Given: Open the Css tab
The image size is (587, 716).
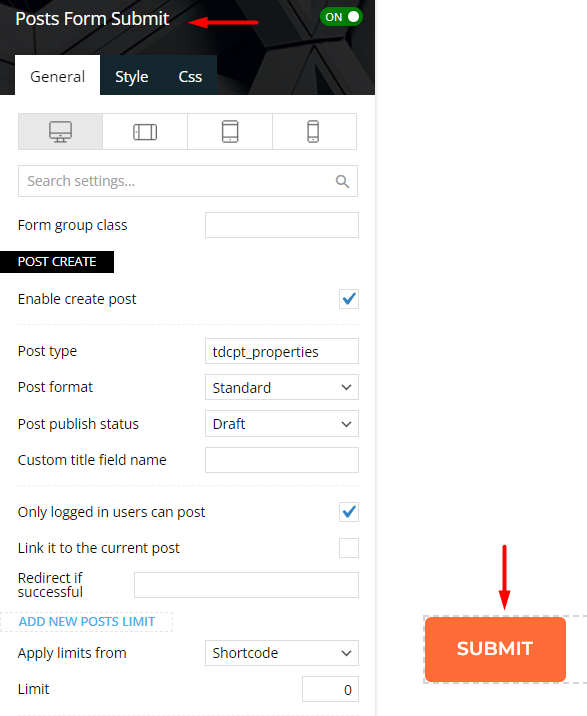Looking at the screenshot, I should click(x=190, y=76).
